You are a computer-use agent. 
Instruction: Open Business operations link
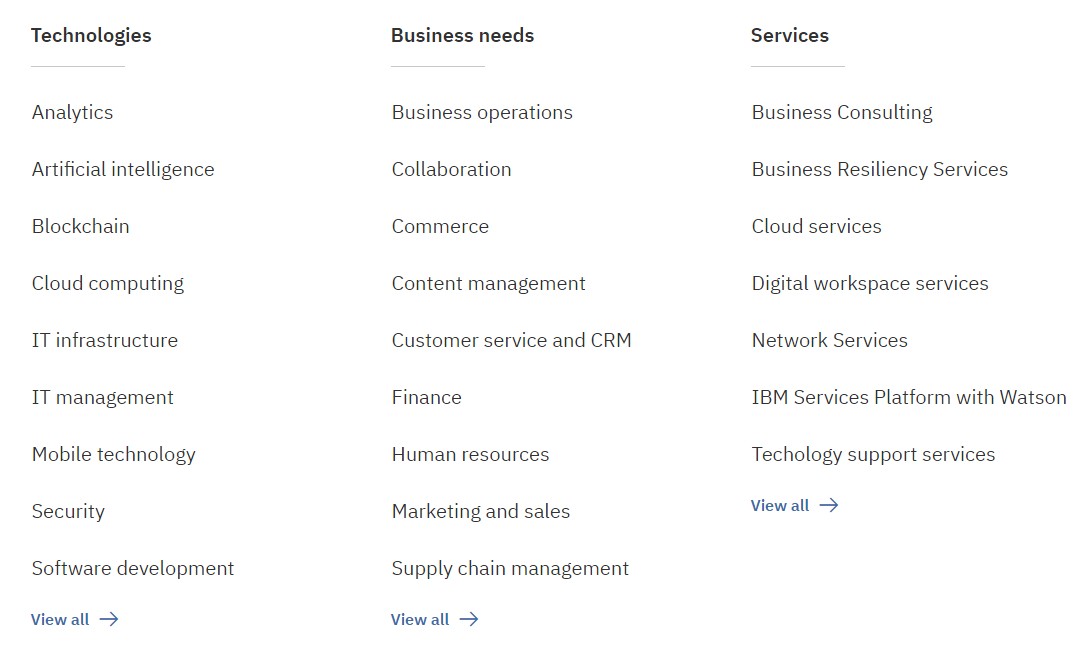(482, 112)
